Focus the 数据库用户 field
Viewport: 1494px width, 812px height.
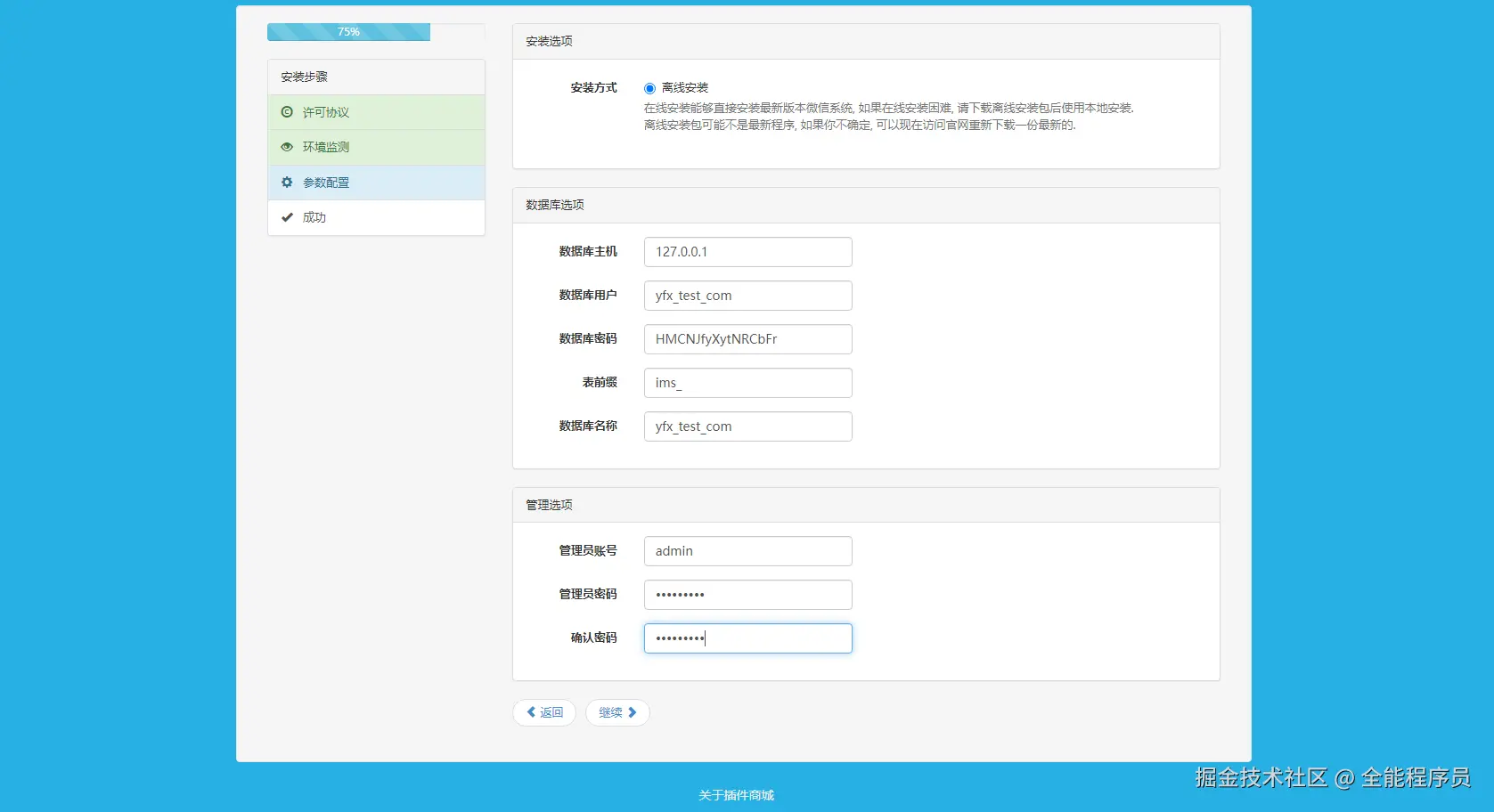point(748,296)
